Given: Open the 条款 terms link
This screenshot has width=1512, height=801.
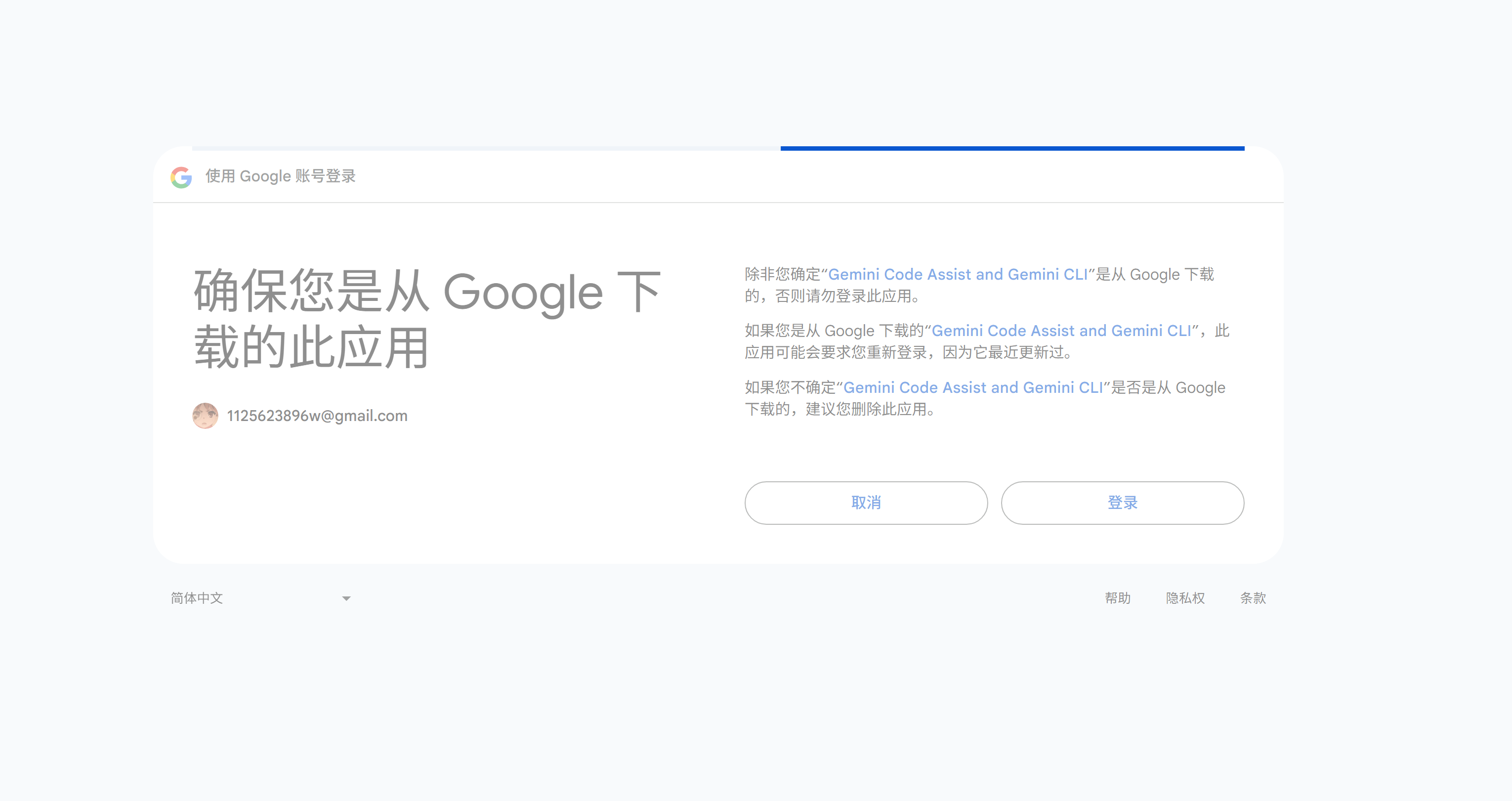Looking at the screenshot, I should point(1253,598).
